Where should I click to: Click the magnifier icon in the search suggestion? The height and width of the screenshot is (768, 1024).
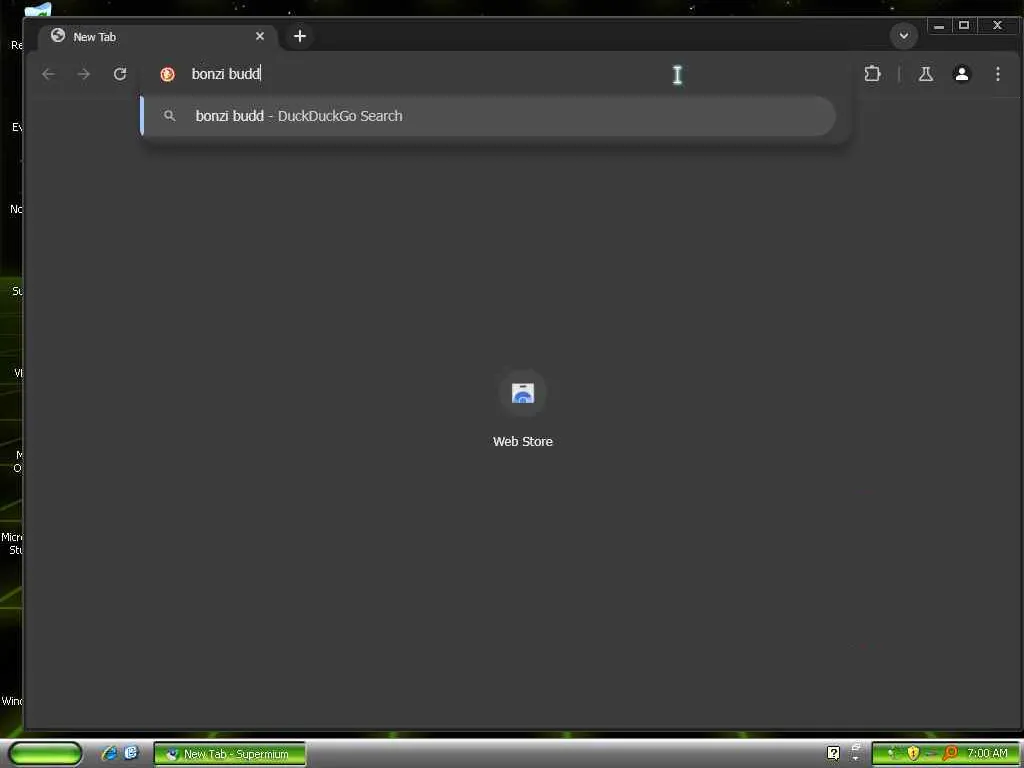click(x=170, y=116)
